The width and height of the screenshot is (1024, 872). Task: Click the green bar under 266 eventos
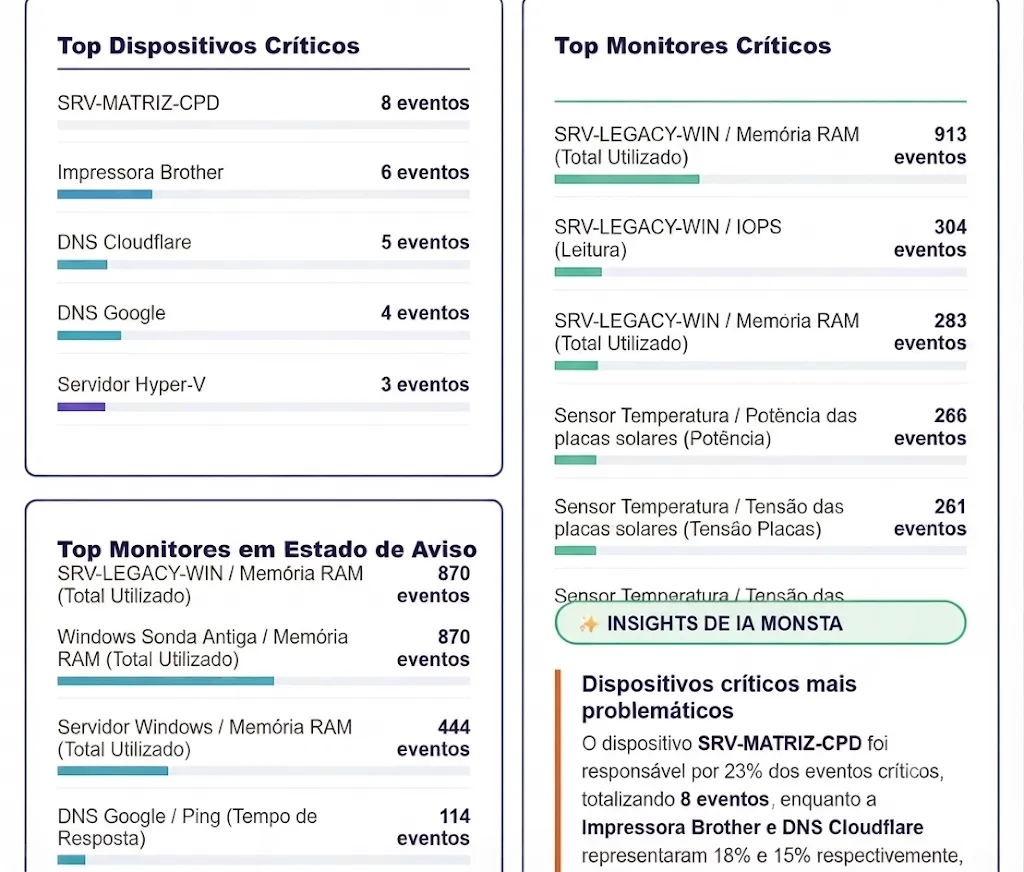click(x=575, y=460)
